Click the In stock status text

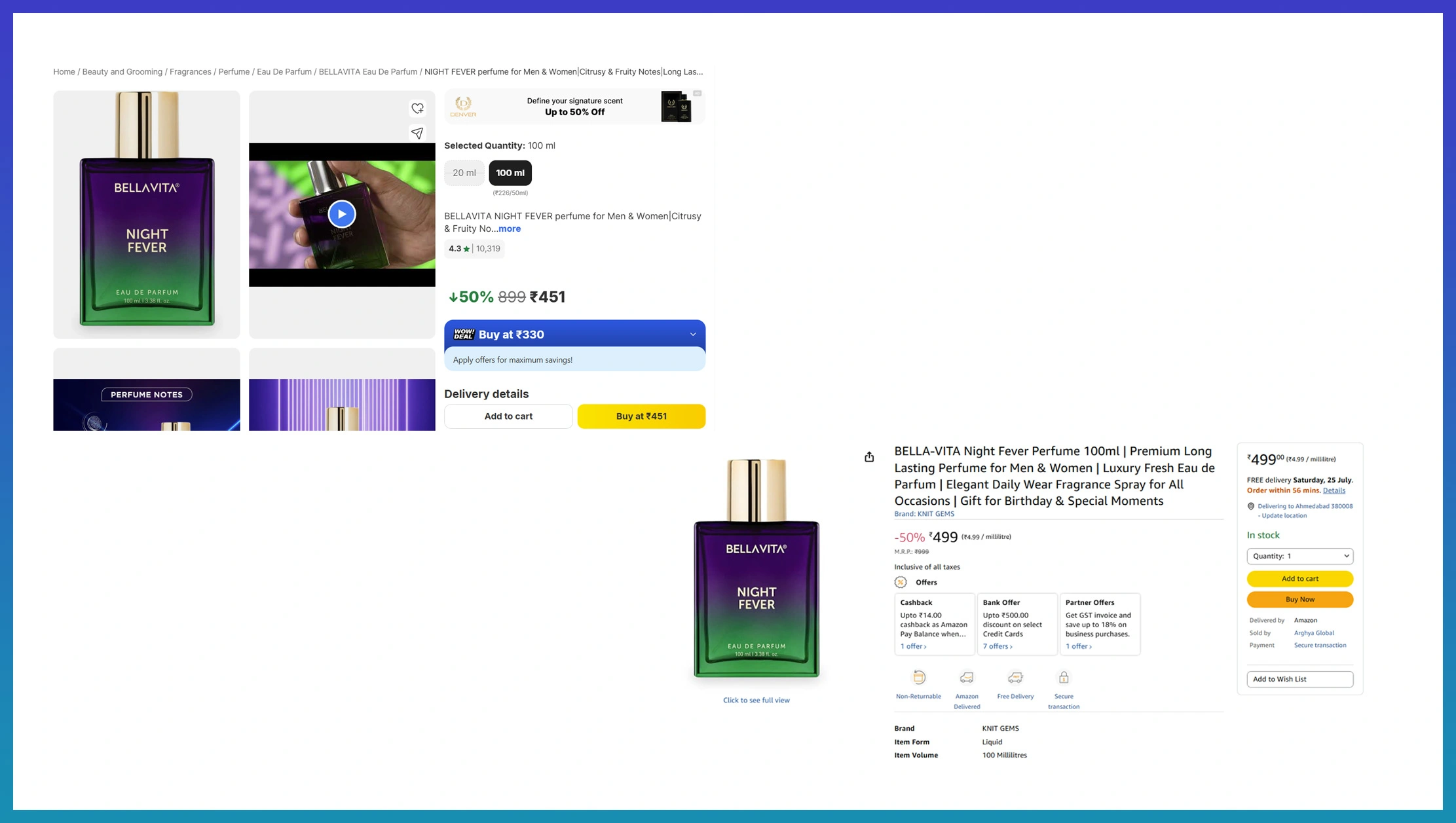click(x=1263, y=536)
